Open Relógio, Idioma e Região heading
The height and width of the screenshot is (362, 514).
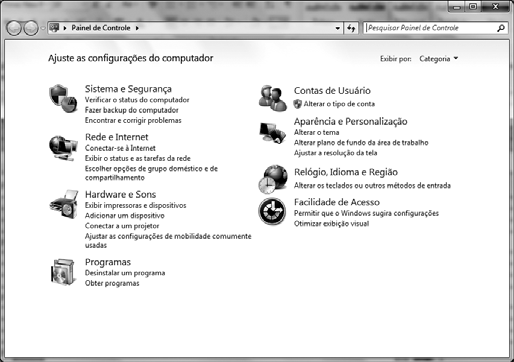coord(346,172)
